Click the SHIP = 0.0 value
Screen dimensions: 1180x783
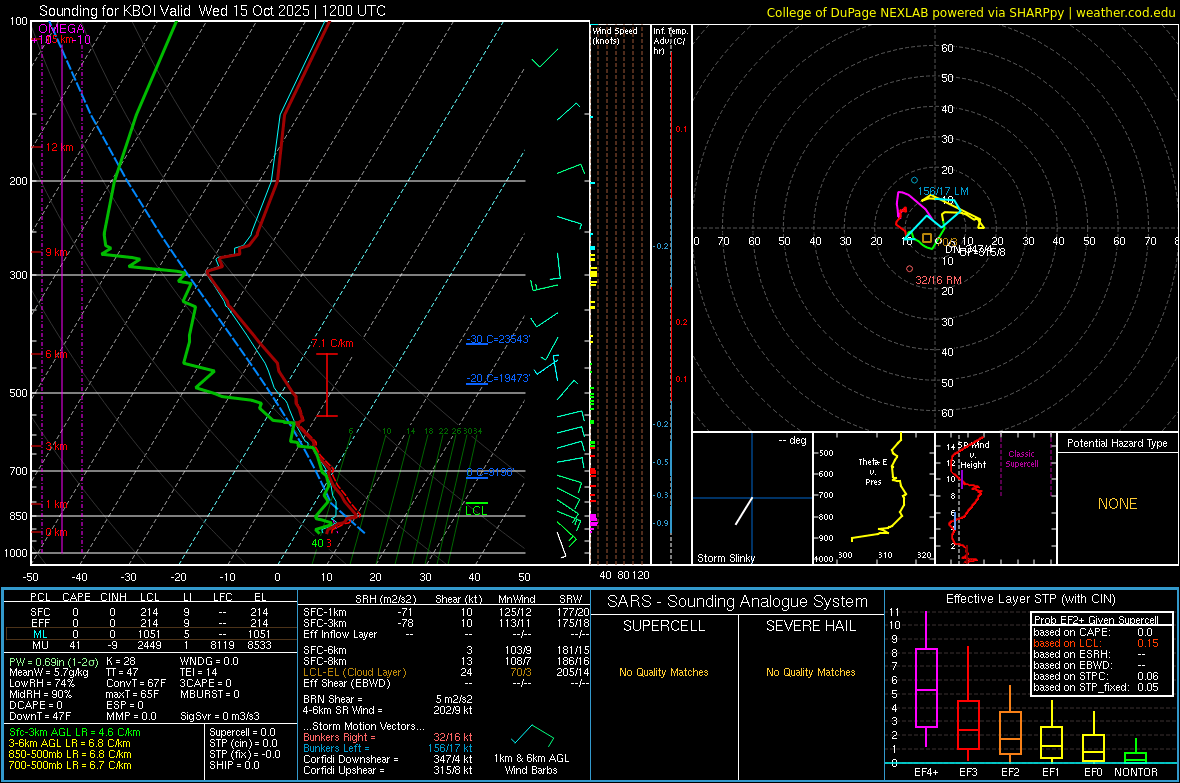point(234,765)
